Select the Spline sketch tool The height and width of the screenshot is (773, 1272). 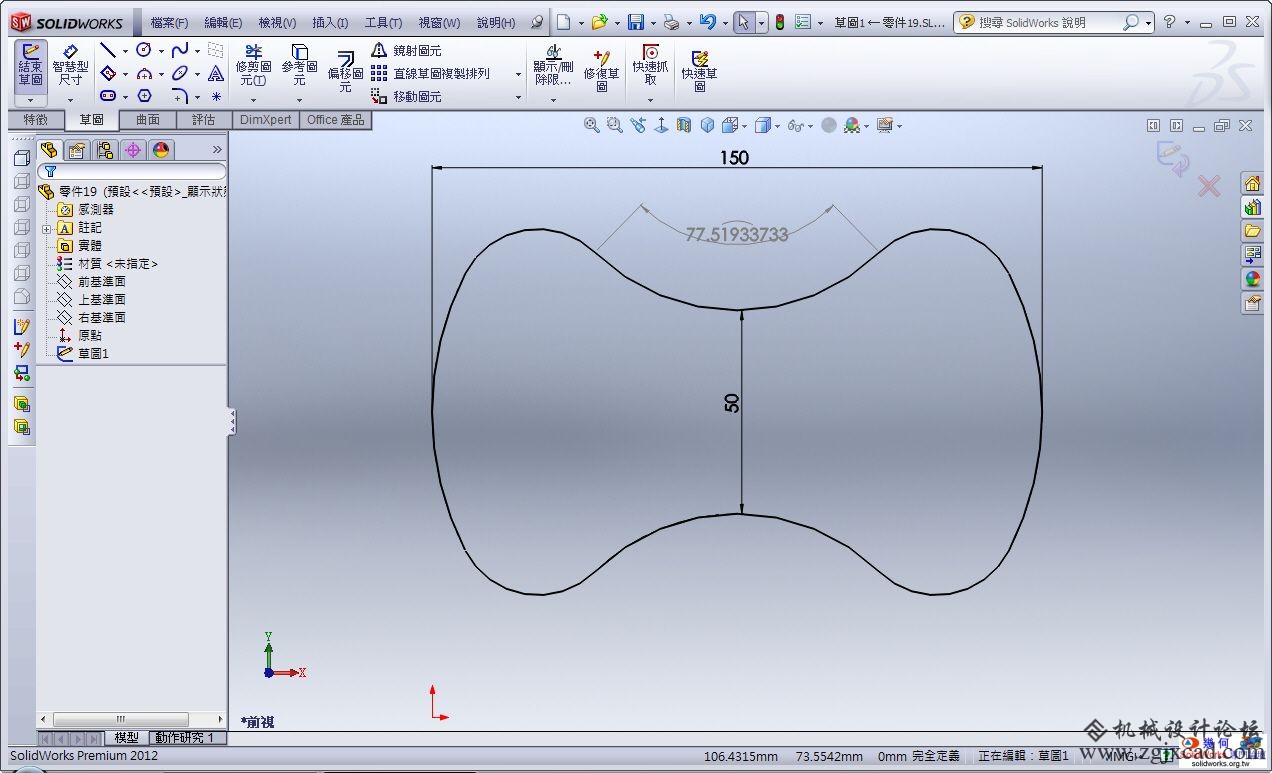point(180,50)
